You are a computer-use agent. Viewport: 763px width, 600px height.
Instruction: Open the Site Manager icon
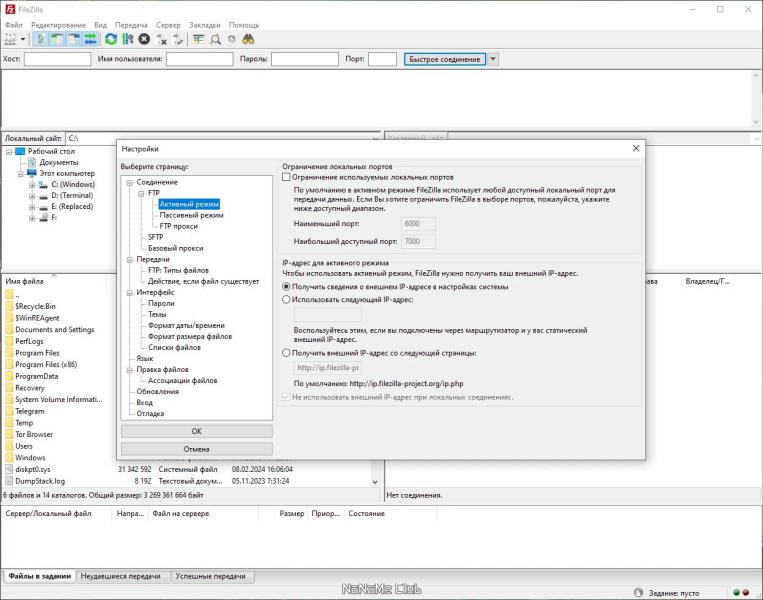click(x=11, y=39)
